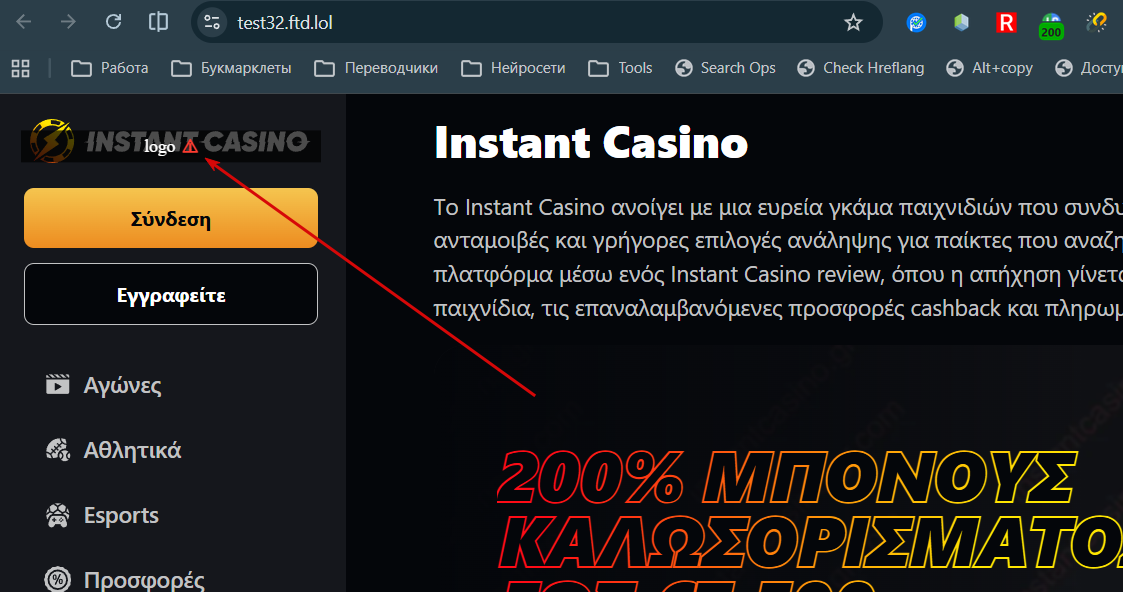Viewport: 1123px width, 592px height.
Task: Open the Нейросети bookmarks folder
Action: click(513, 68)
